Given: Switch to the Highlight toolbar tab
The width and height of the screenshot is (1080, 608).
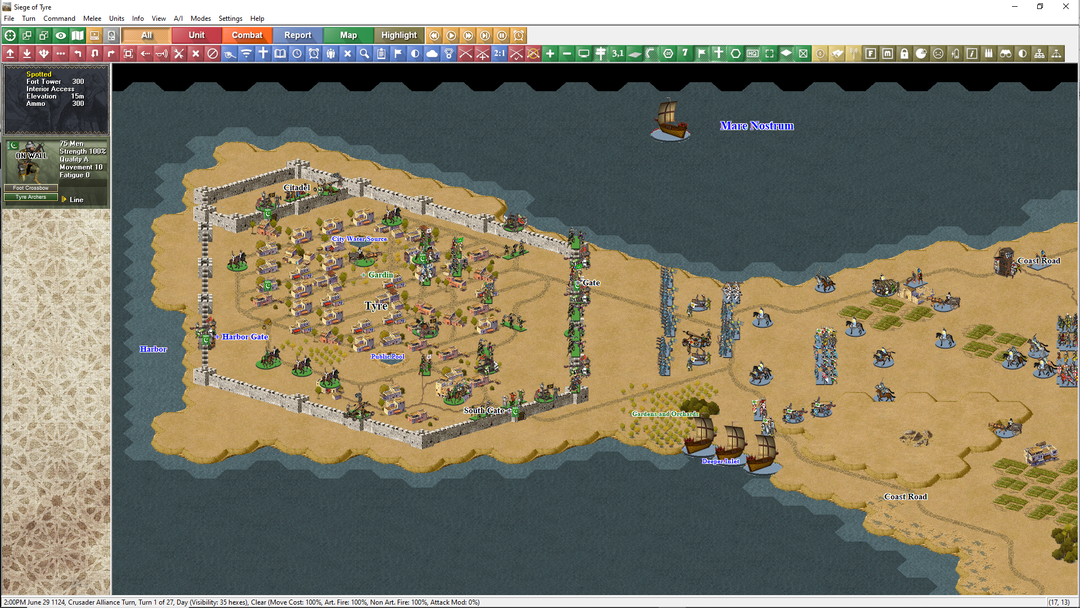Looking at the screenshot, I should point(399,35).
